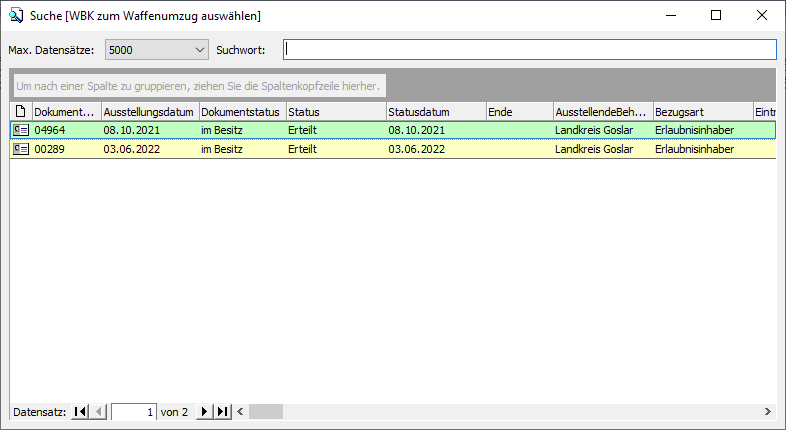Click document icon of record 00289
This screenshot has width=786, height=430.
[21, 149]
